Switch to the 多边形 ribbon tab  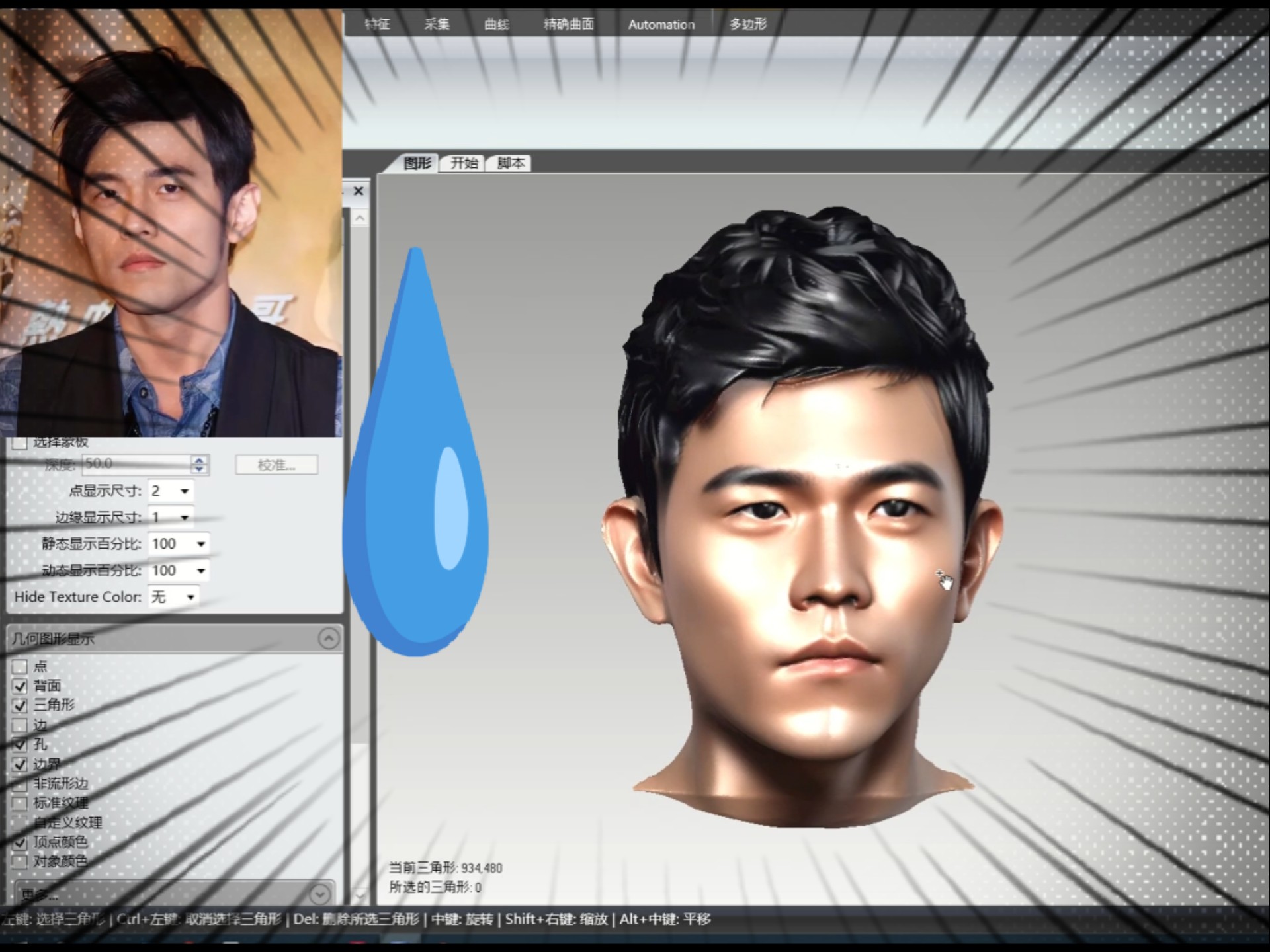748,24
